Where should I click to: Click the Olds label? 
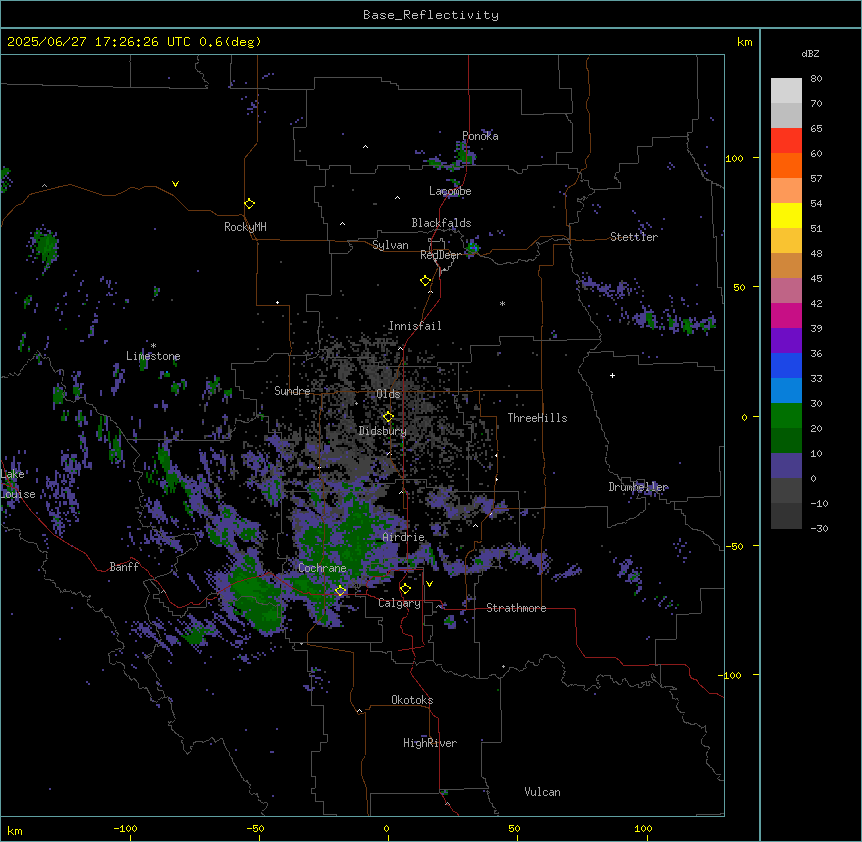(x=388, y=394)
